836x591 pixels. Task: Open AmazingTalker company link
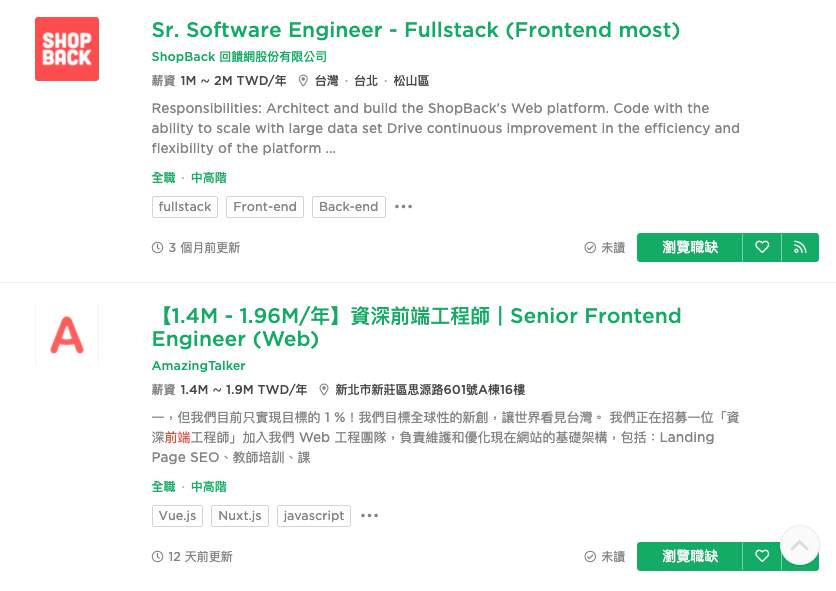(198, 365)
